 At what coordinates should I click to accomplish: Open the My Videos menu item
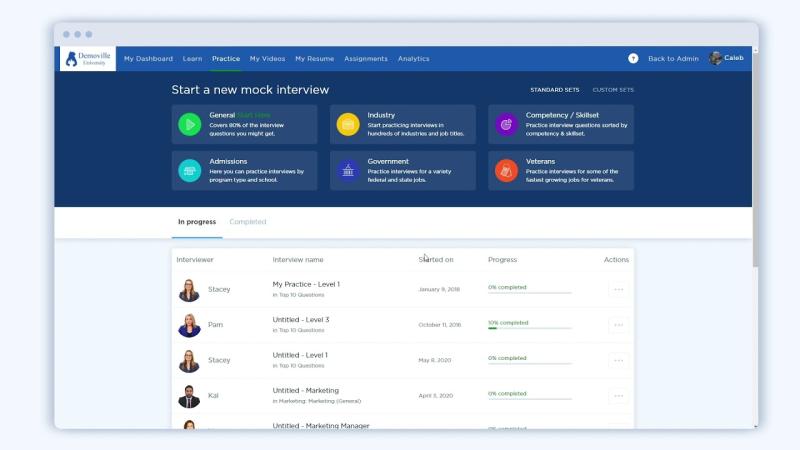tap(267, 59)
